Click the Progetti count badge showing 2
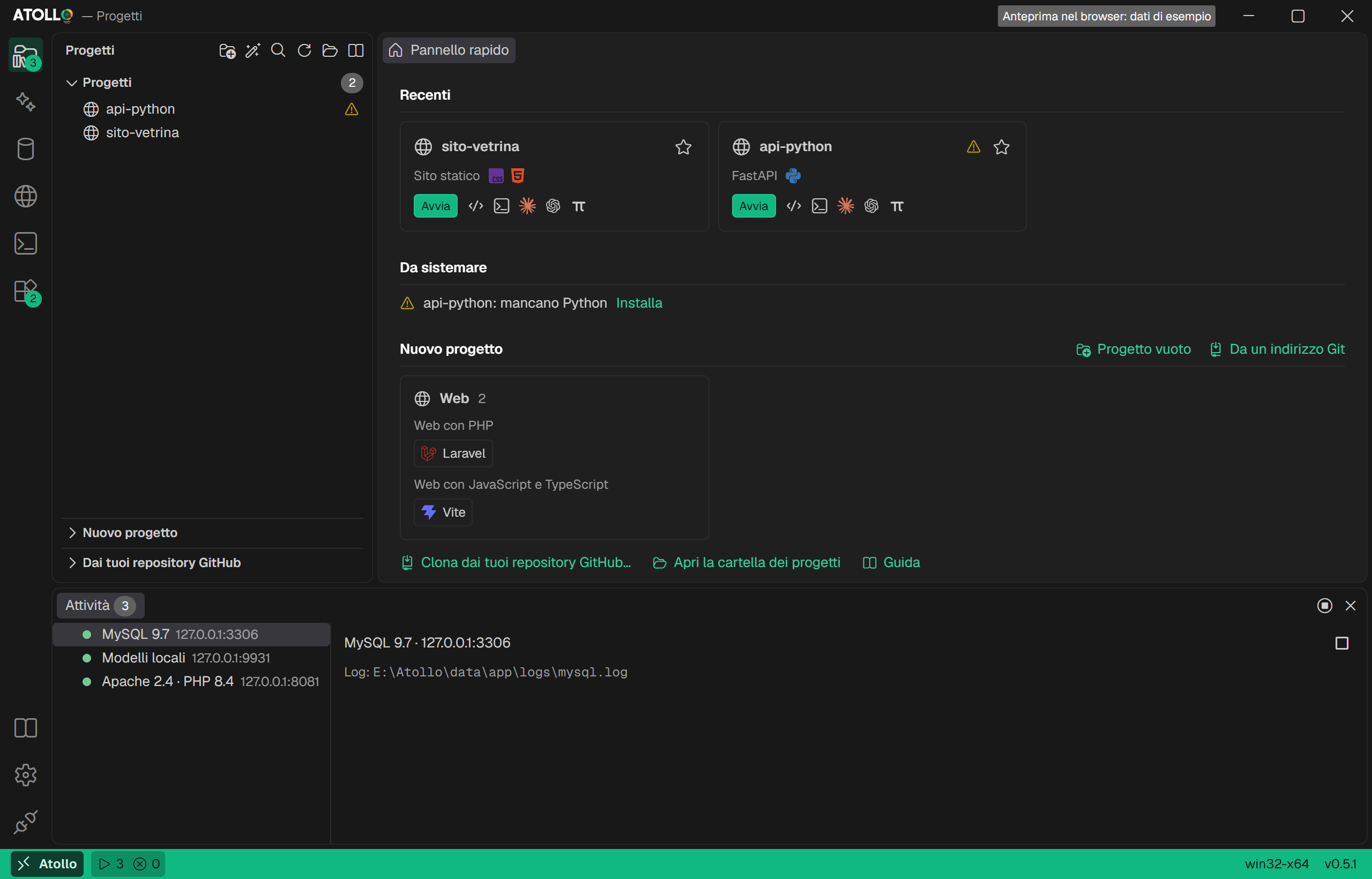 [x=352, y=83]
